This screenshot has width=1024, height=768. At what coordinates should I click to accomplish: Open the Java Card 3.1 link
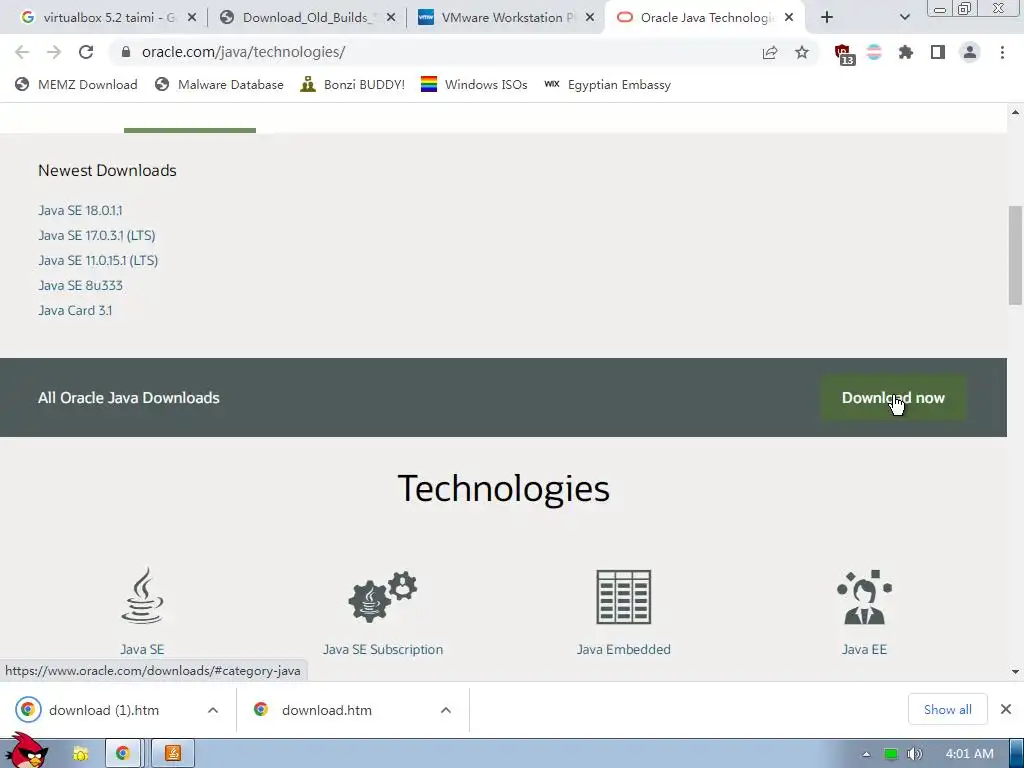pyautogui.click(x=75, y=310)
